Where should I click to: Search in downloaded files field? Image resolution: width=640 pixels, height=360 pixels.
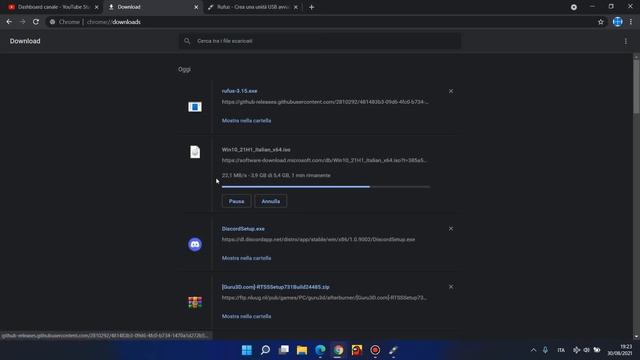pyautogui.click(x=320, y=41)
